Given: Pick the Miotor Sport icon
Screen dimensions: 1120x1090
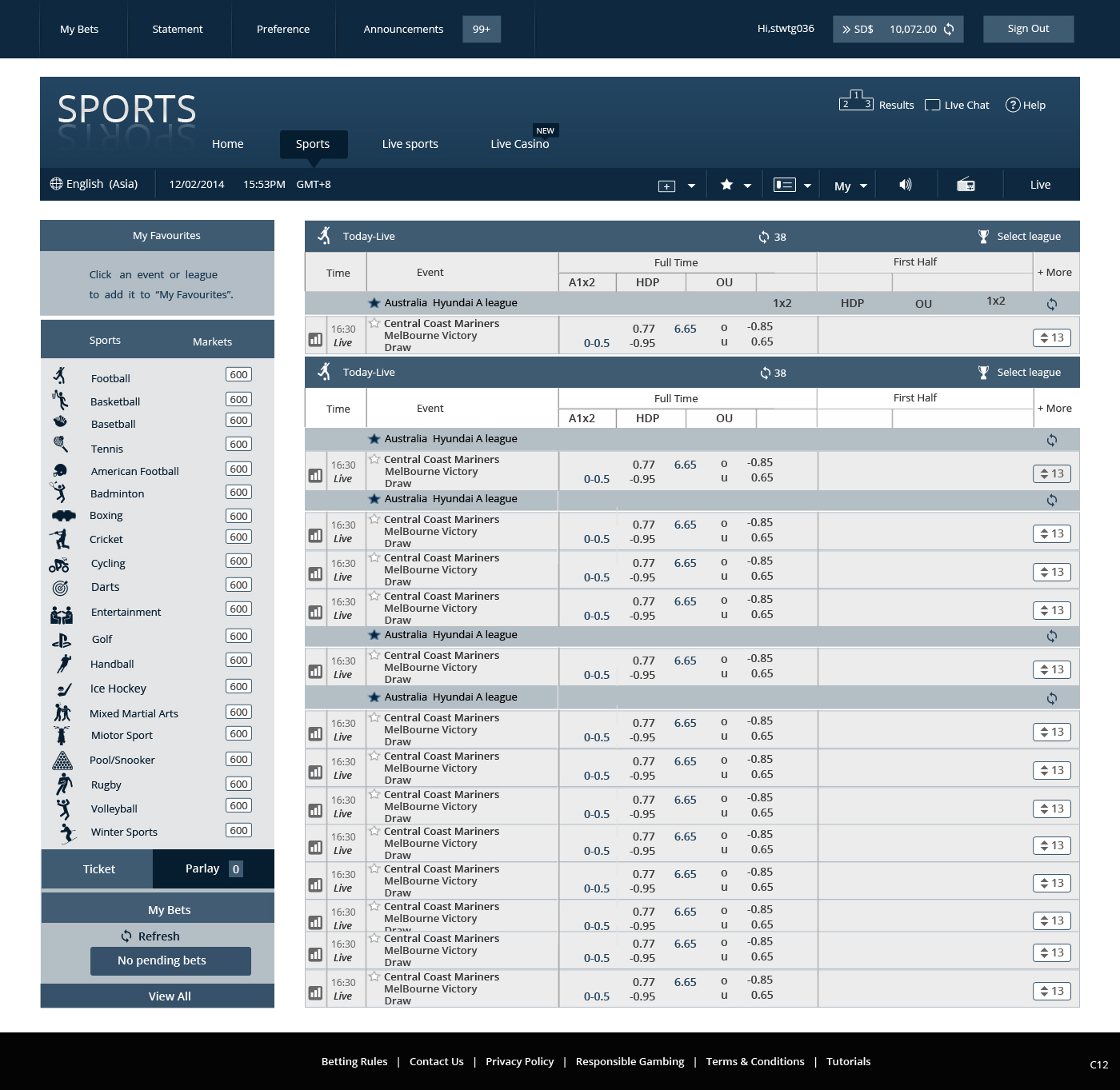Looking at the screenshot, I should click(x=62, y=735).
